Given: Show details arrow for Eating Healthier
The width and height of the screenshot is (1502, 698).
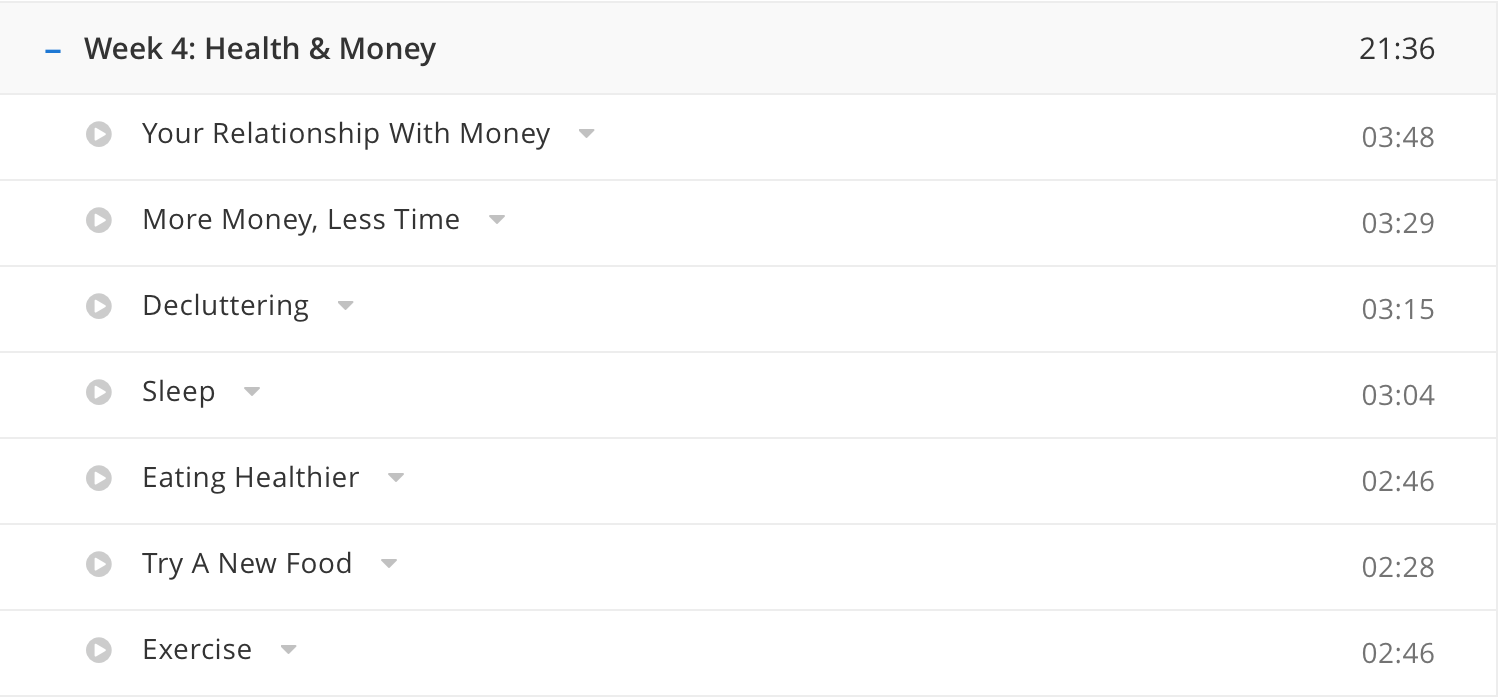Looking at the screenshot, I should point(396,478).
